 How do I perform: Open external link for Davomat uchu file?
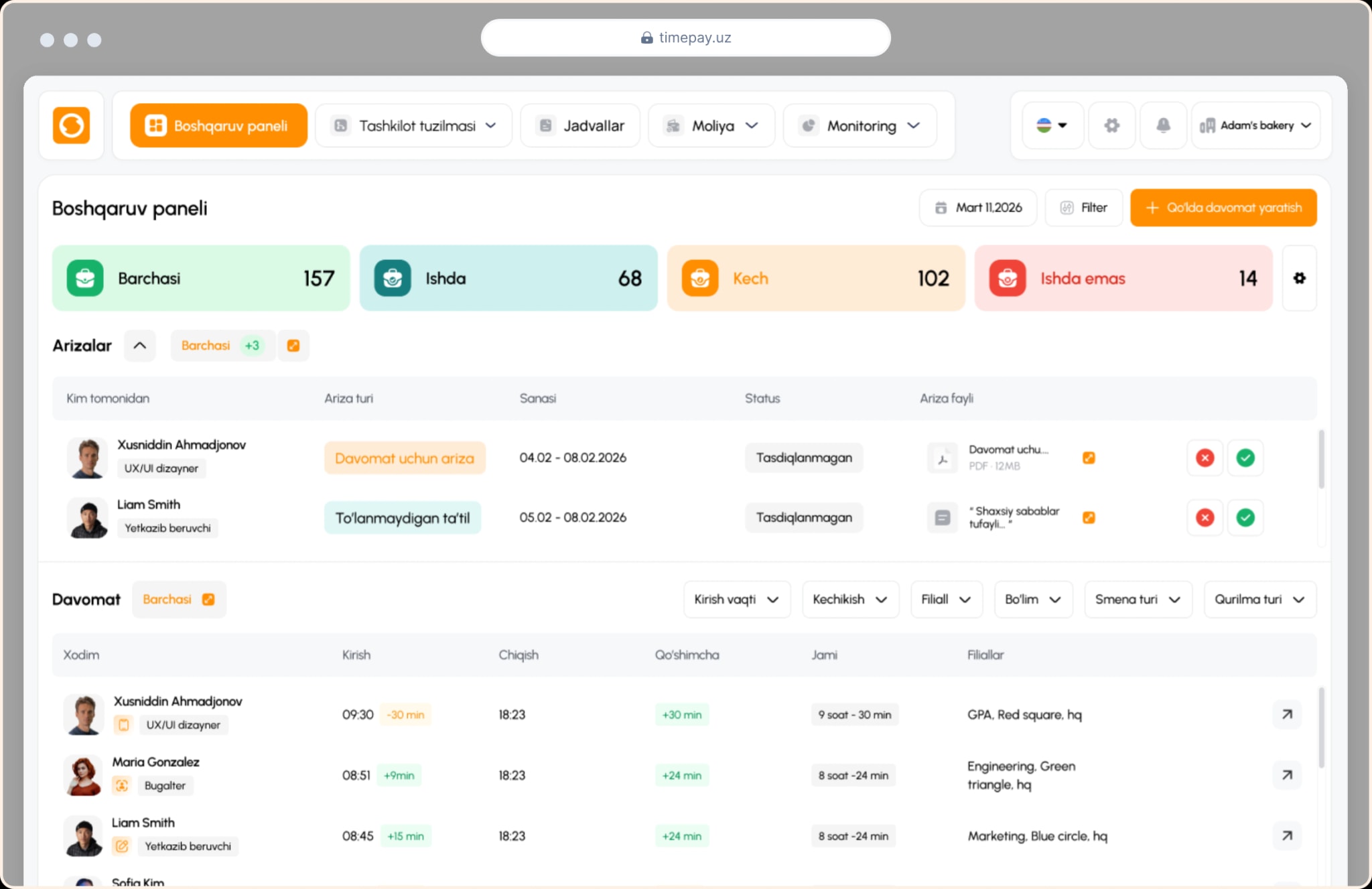click(x=1089, y=458)
